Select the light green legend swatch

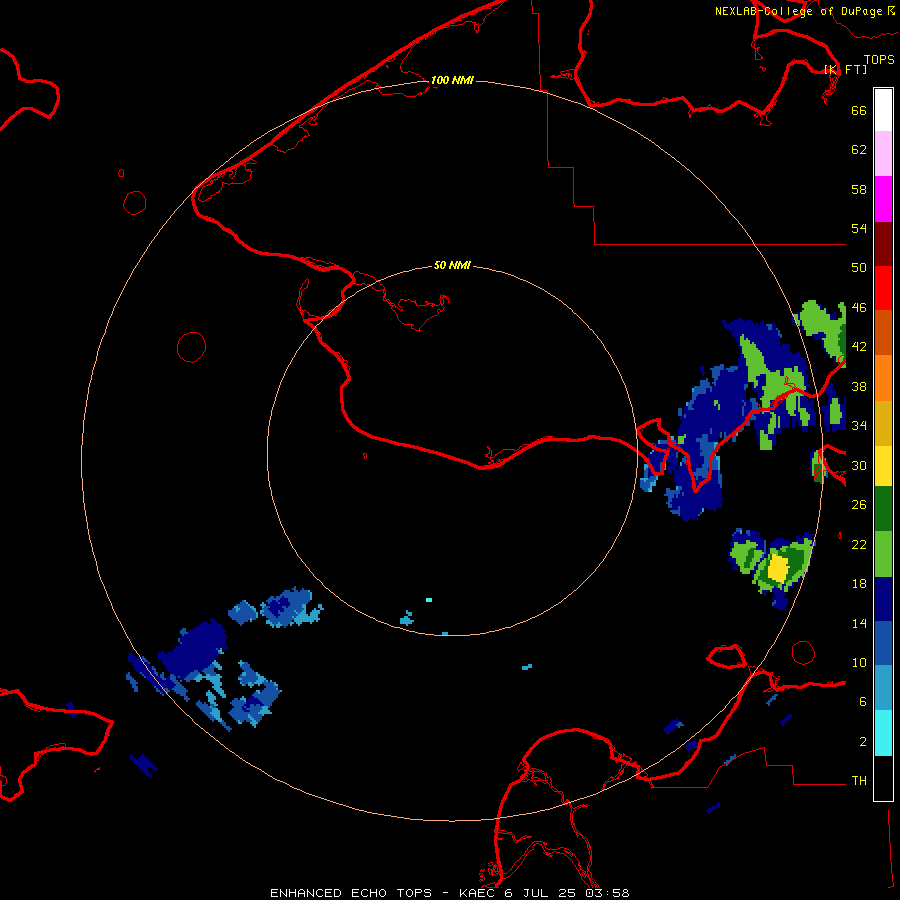(883, 554)
